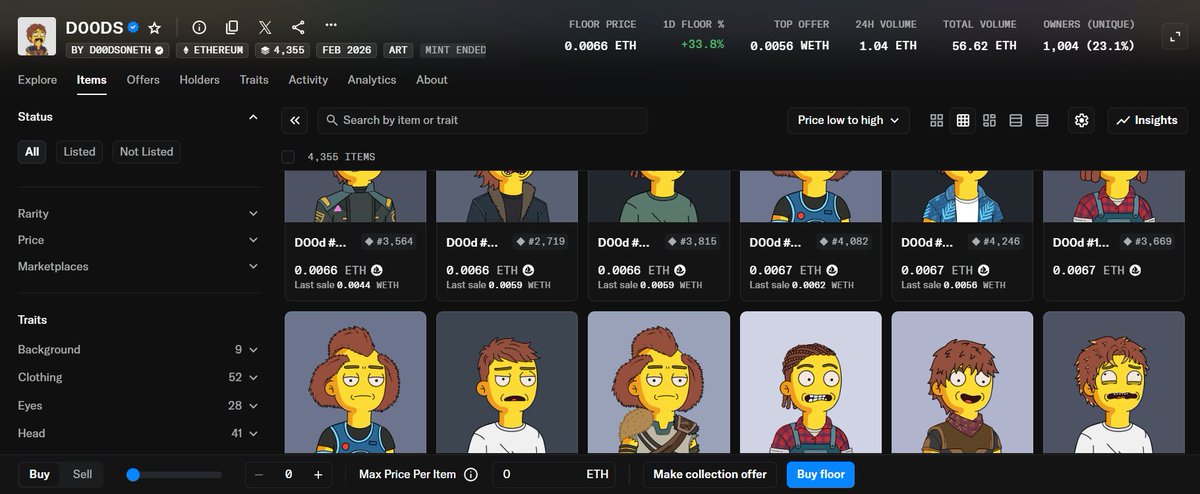Open the Price low to high sort dropdown
Screen dimensions: 1200x494
pyautogui.click(x=848, y=120)
